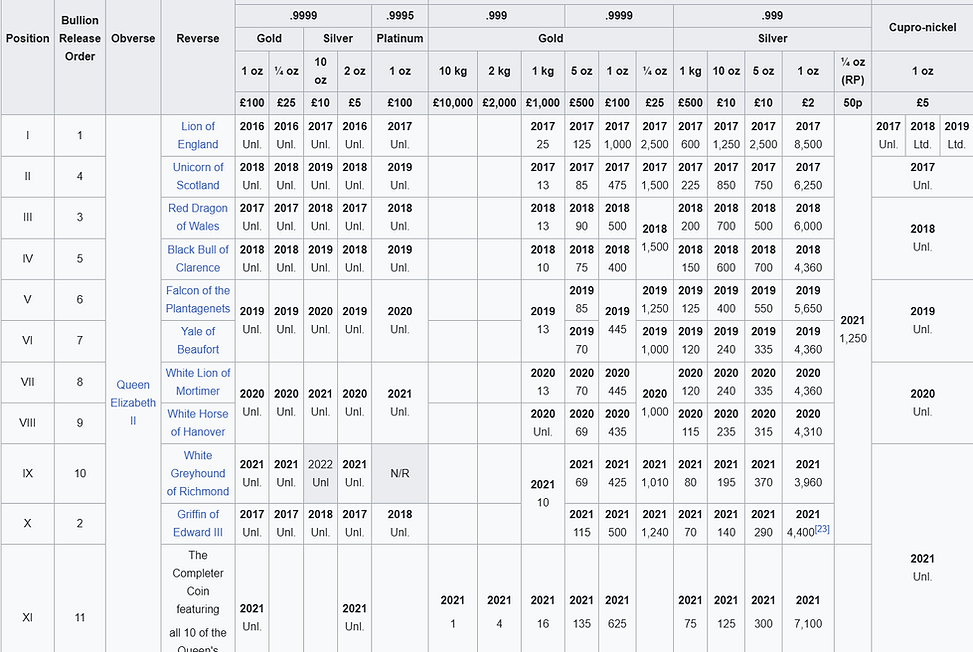Select the 2018 6,000 mintage cell
This screenshot has height=652, width=973.
click(808, 217)
